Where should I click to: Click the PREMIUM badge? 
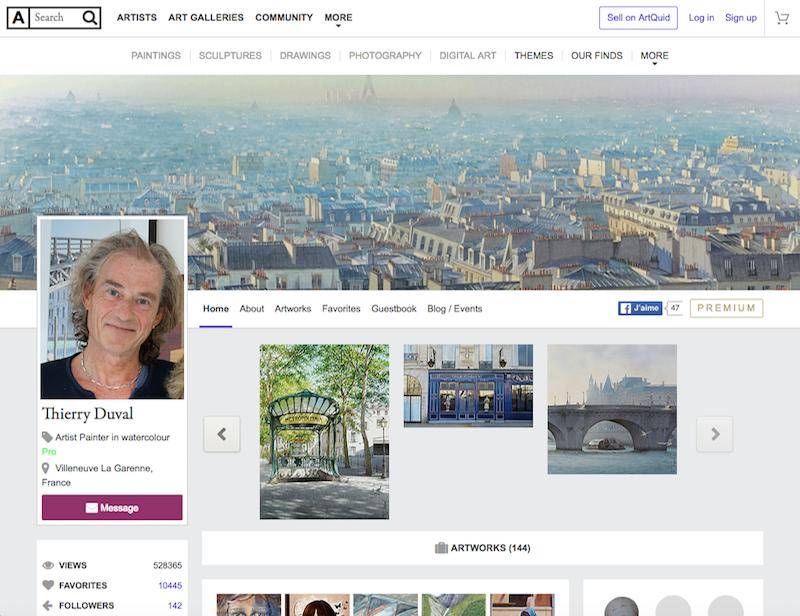tap(726, 308)
